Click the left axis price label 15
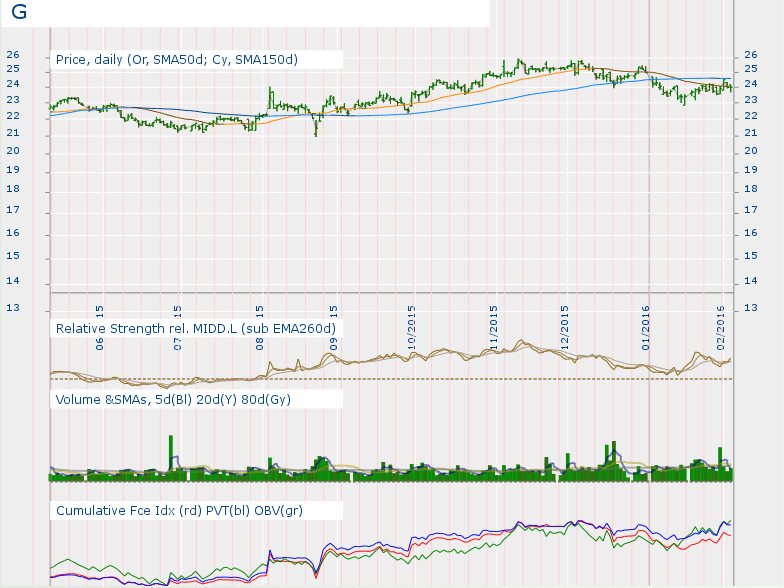This screenshot has width=784, height=588. (x=12, y=257)
